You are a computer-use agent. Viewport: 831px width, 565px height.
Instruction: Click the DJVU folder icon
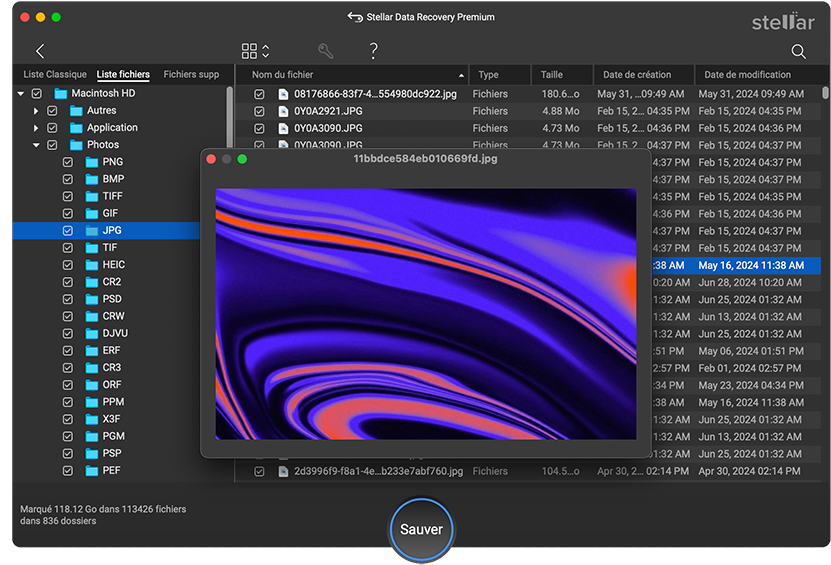(92, 334)
